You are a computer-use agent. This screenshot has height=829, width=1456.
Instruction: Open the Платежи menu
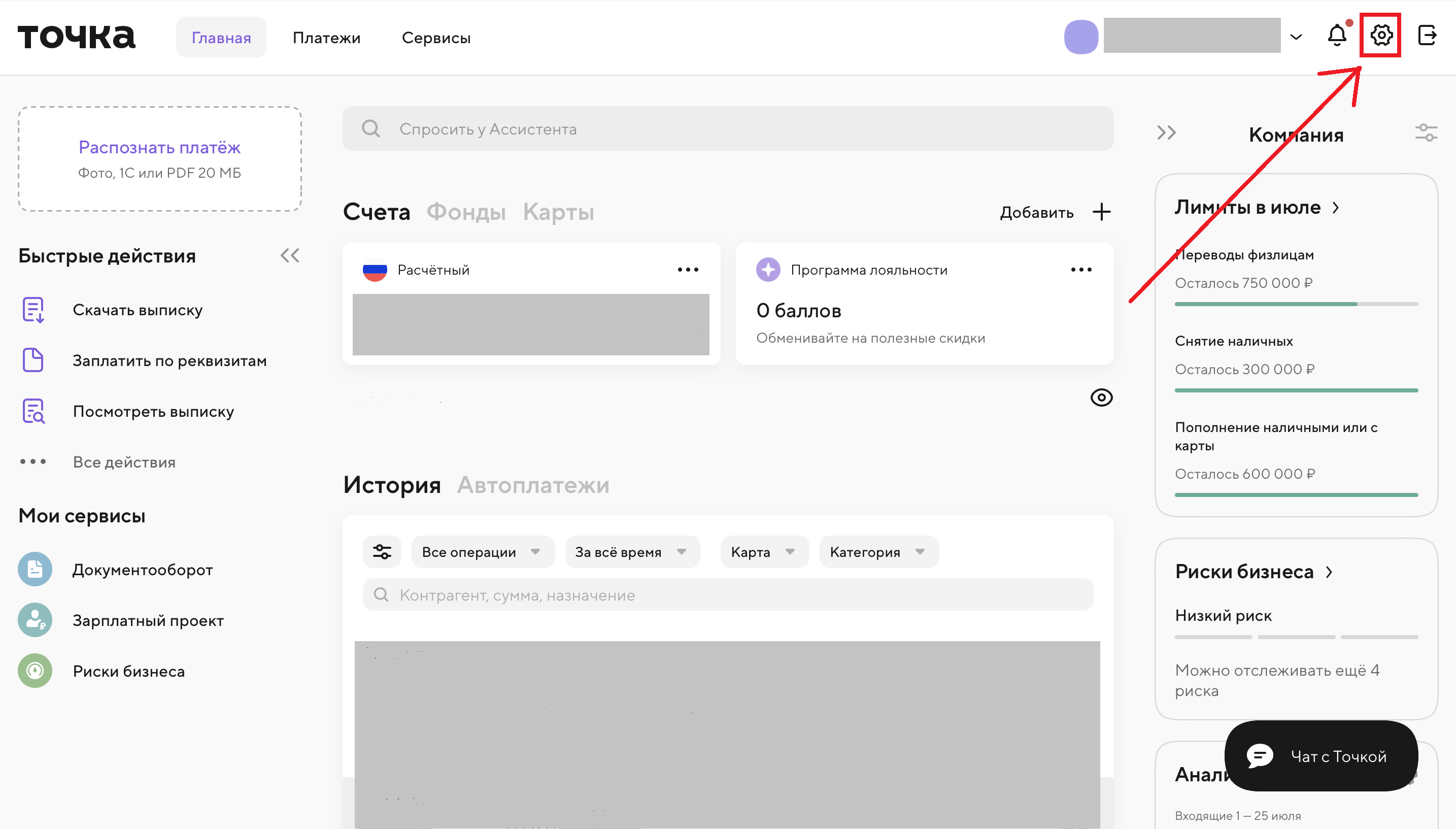tap(326, 38)
